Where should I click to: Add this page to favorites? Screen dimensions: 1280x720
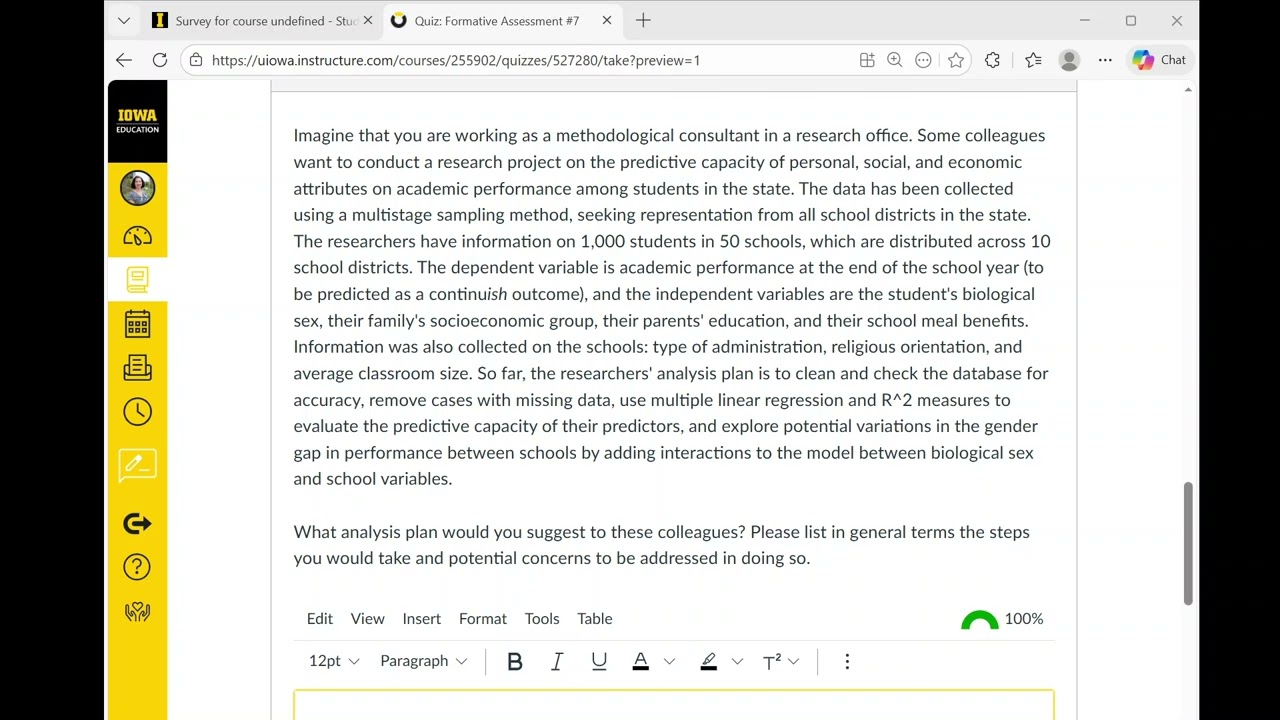pyautogui.click(x=956, y=60)
